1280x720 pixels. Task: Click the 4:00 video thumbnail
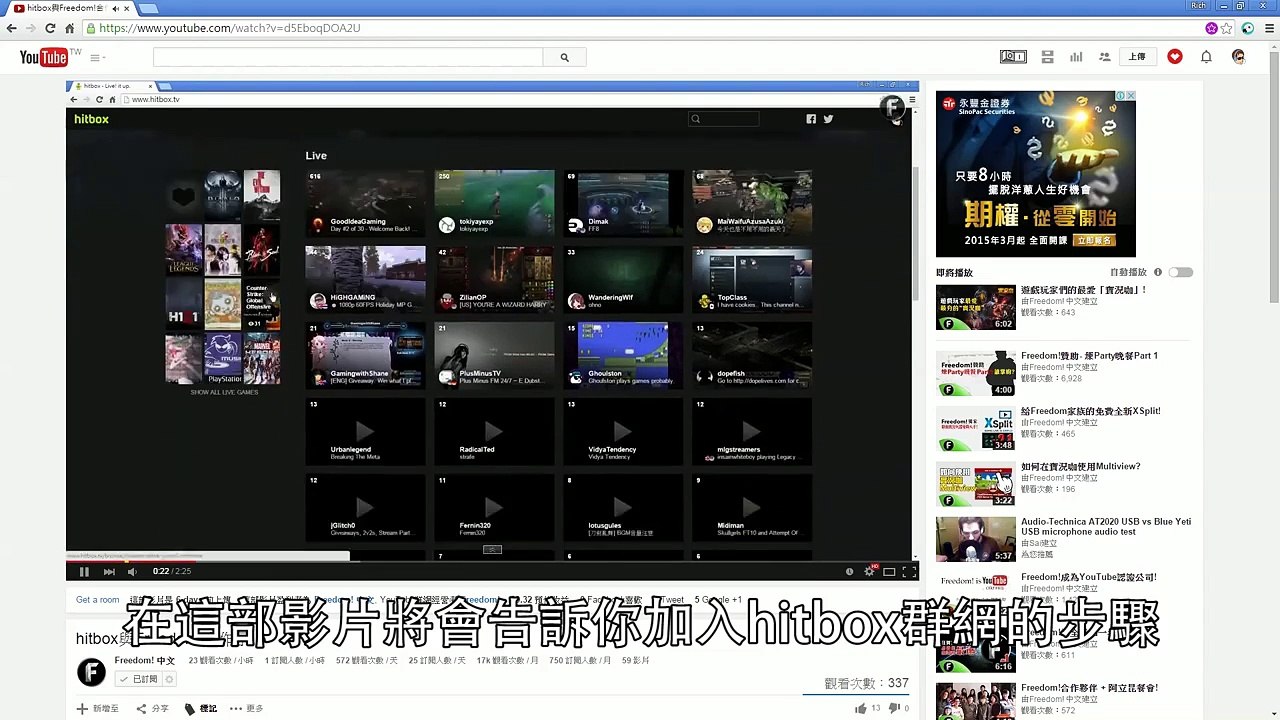(976, 374)
